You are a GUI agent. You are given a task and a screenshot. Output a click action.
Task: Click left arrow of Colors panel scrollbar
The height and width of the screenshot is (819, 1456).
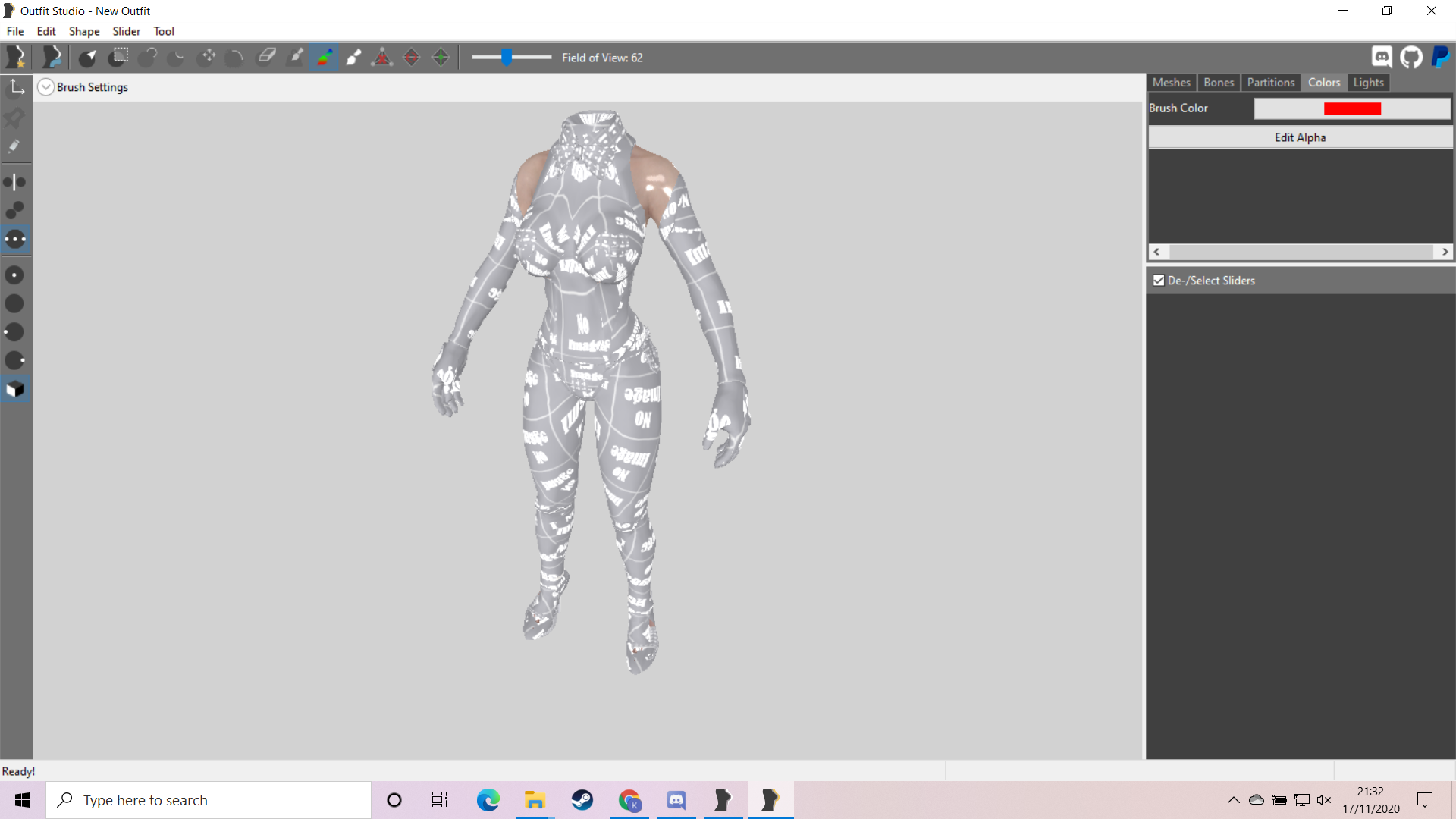(1157, 252)
